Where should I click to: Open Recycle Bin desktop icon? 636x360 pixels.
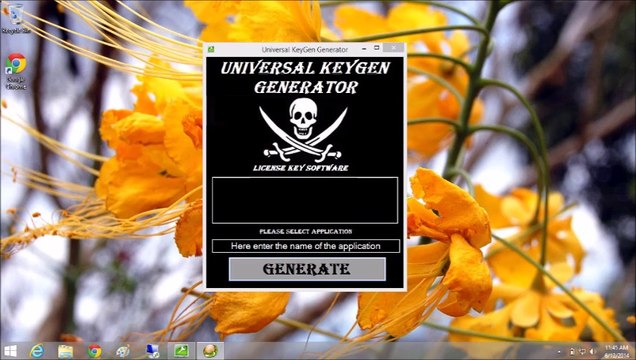[x=16, y=18]
